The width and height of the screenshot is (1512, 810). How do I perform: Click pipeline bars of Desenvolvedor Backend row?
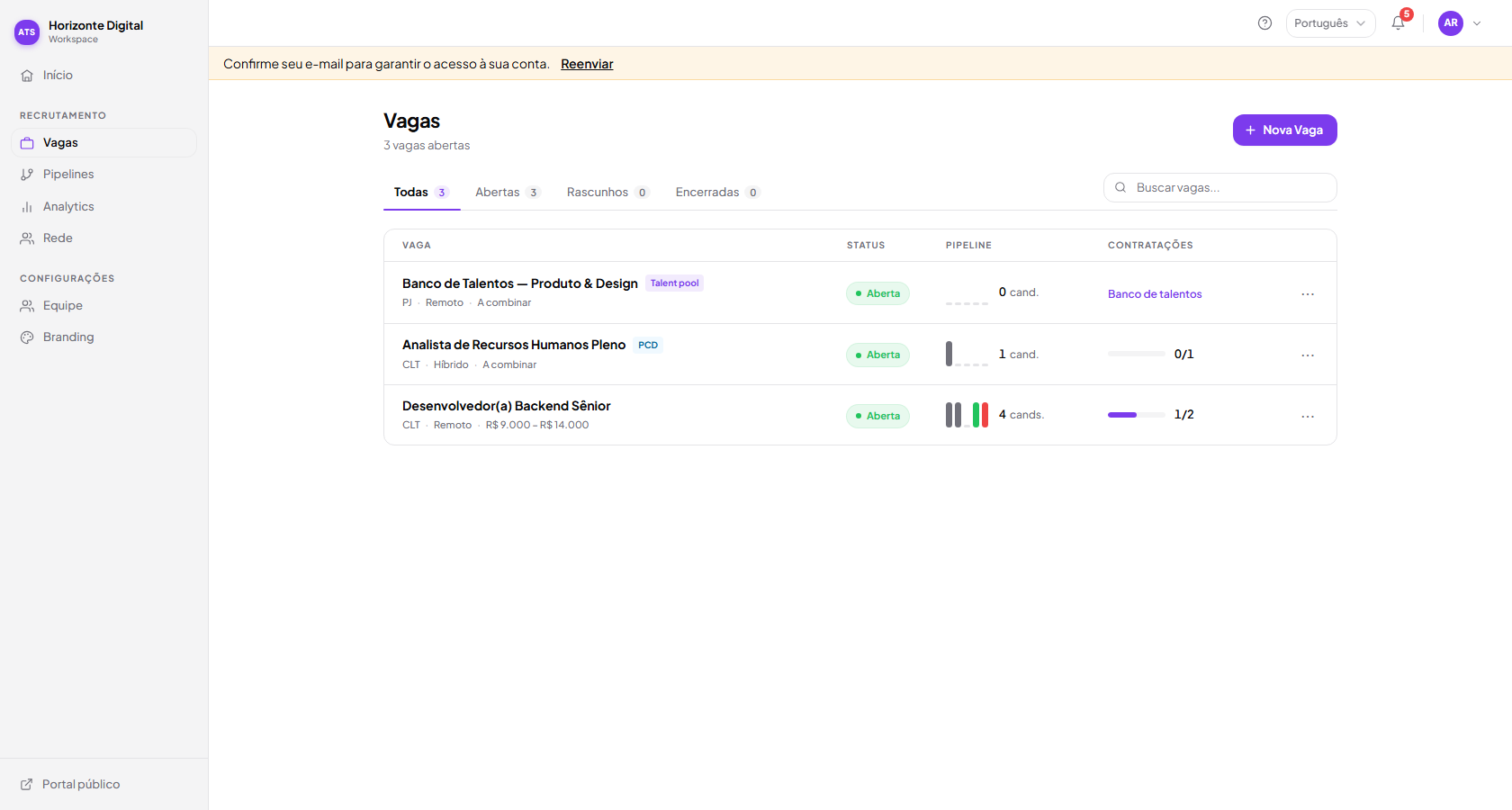coord(967,415)
